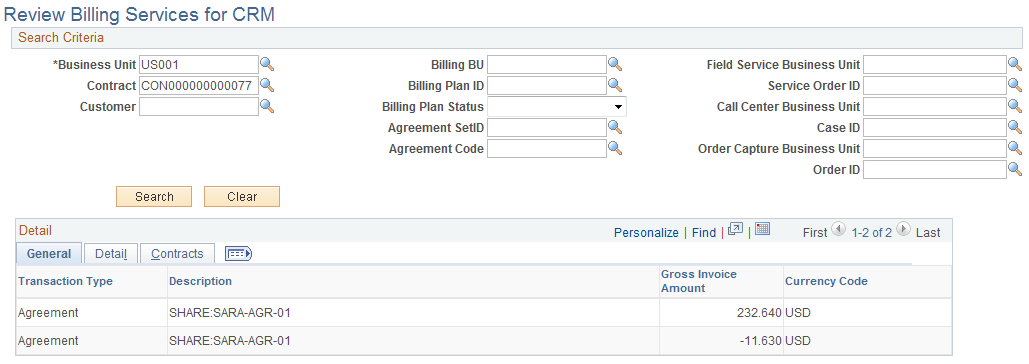Focus the Customer input field
Screen dimensions: 1029x364
click(x=199, y=106)
